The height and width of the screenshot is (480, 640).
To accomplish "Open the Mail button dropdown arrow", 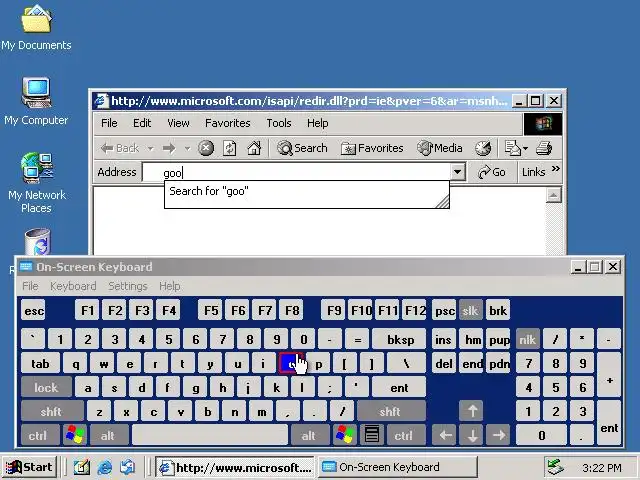I will tap(525, 148).
